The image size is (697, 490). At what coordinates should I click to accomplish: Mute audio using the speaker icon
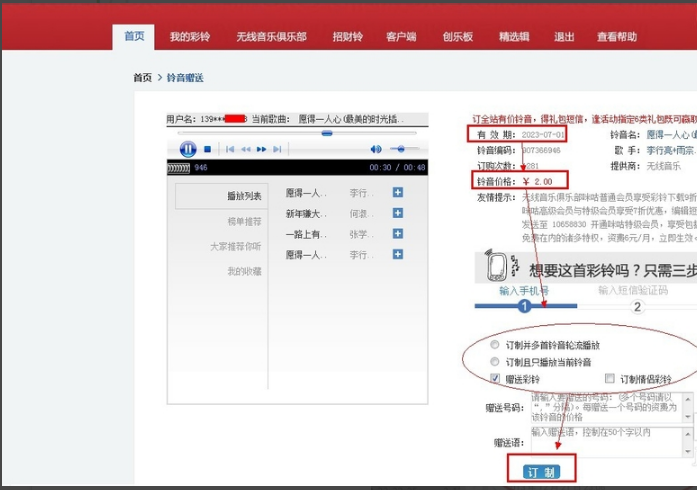376,149
